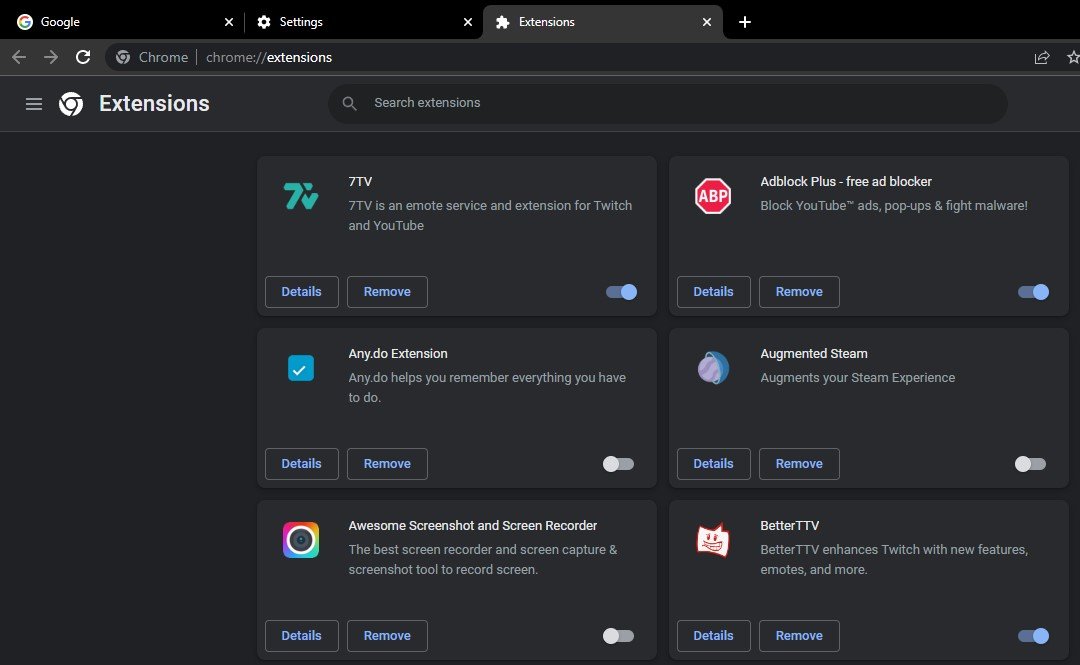Open a new tab with plus button
The image size is (1080, 665).
(744, 22)
